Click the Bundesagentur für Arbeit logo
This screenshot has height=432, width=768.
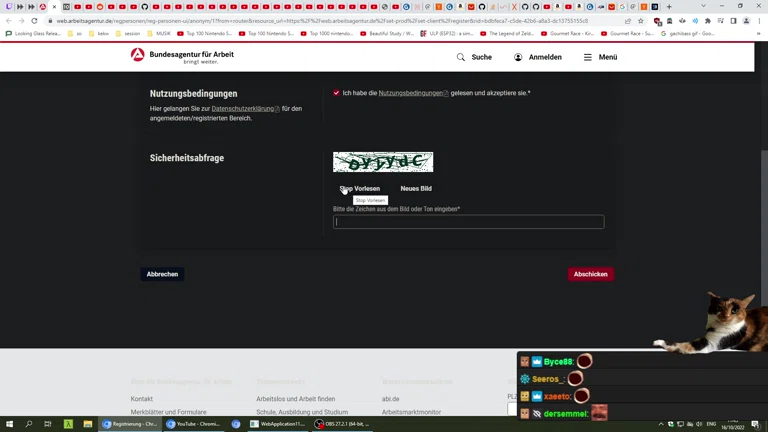pyautogui.click(x=182, y=56)
